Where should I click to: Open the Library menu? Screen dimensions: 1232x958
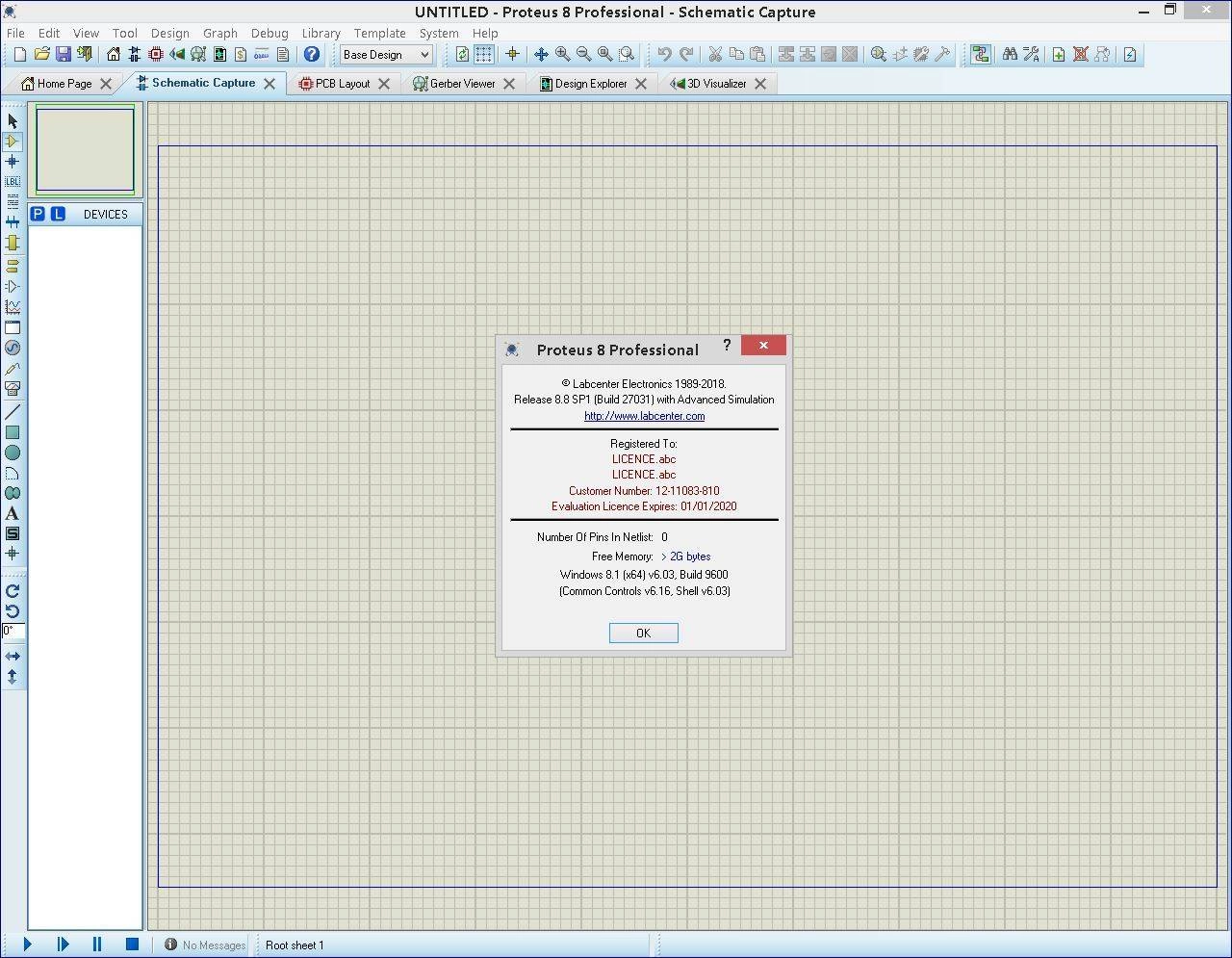point(321,33)
